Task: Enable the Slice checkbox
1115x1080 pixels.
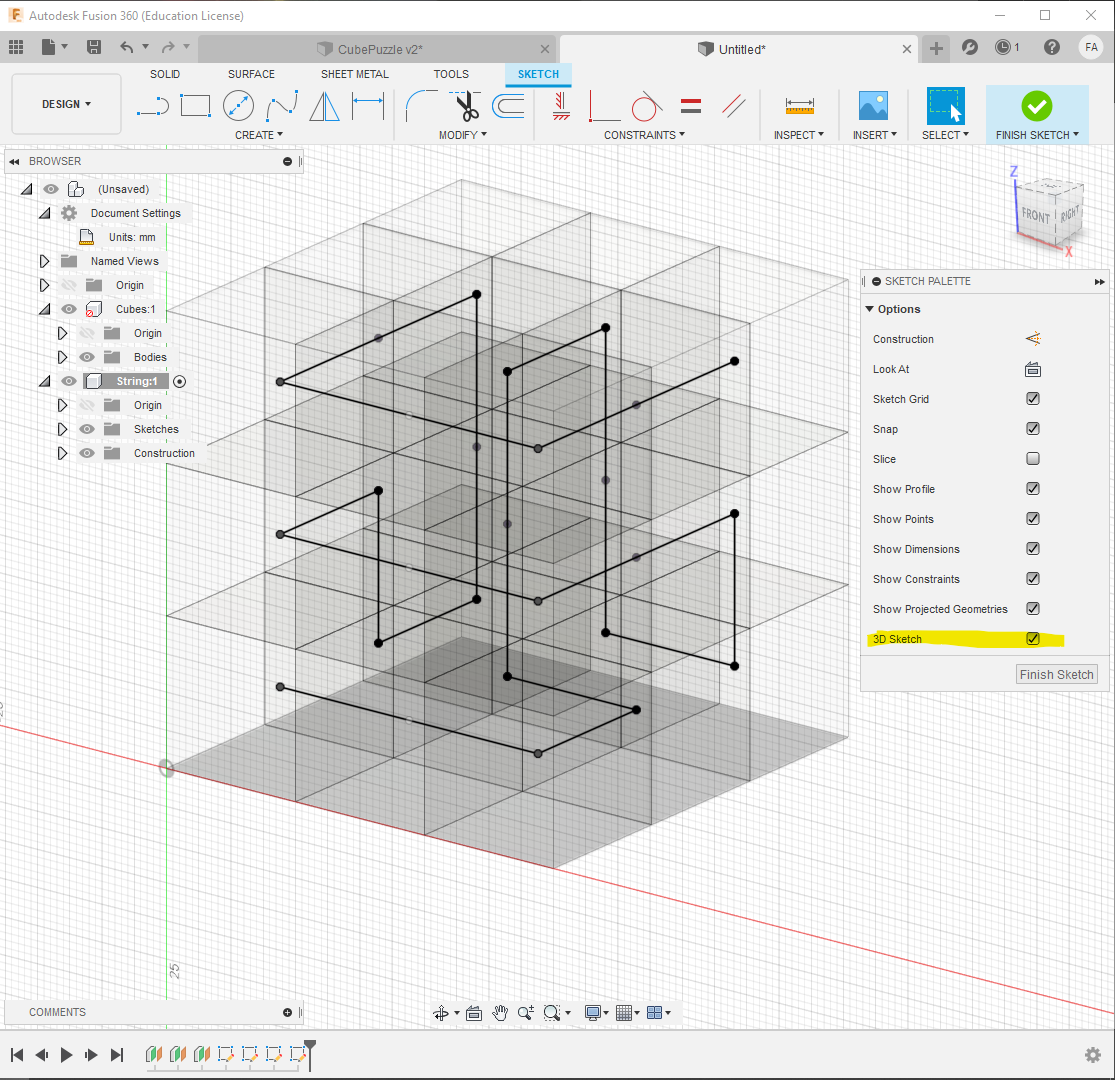Action: [1033, 458]
